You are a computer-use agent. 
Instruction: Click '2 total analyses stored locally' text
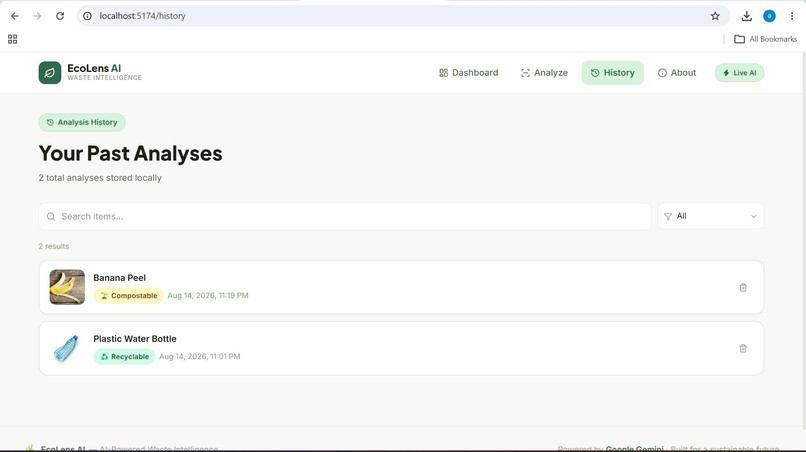pyautogui.click(x=100, y=178)
